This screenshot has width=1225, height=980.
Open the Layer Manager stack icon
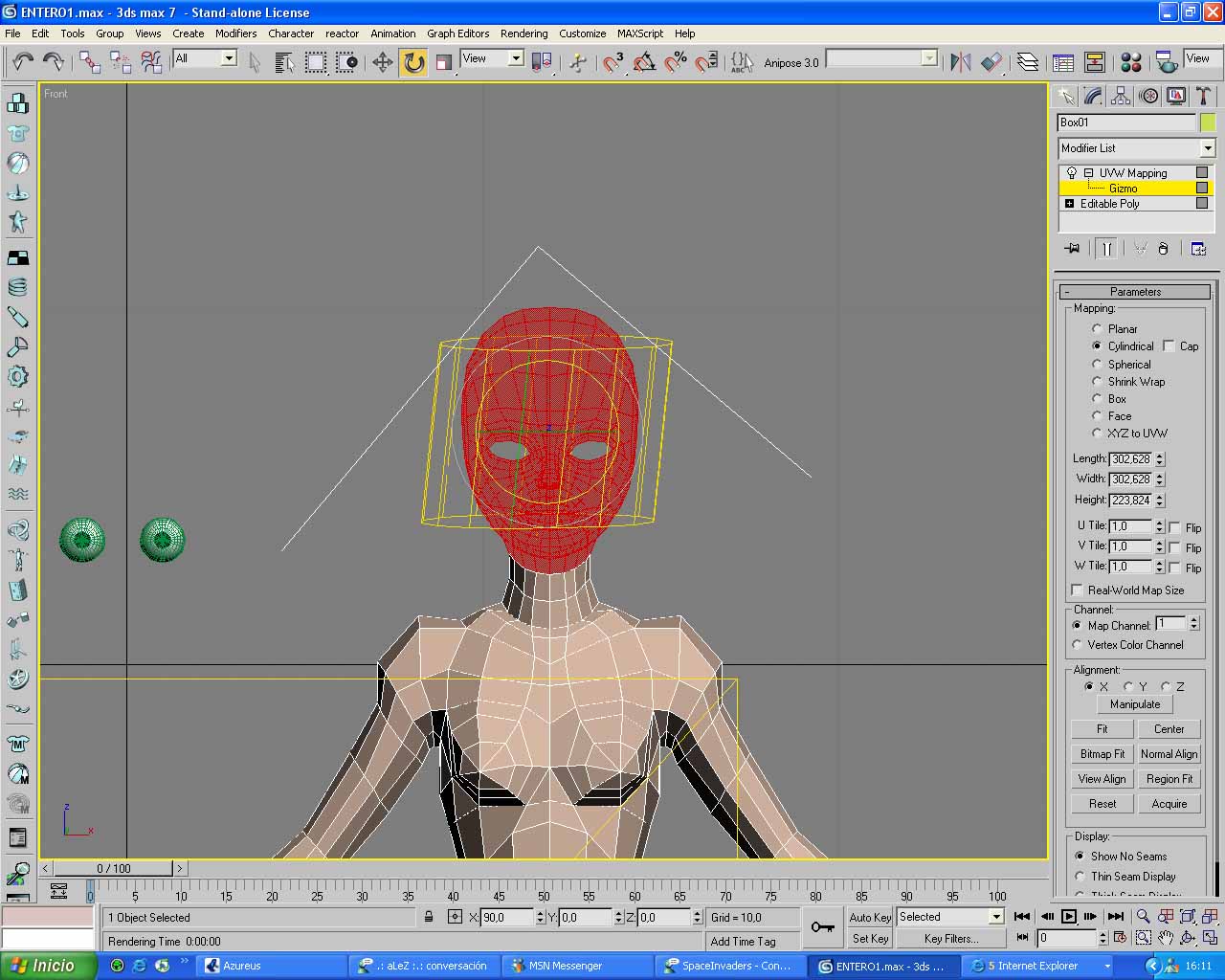[1028, 62]
